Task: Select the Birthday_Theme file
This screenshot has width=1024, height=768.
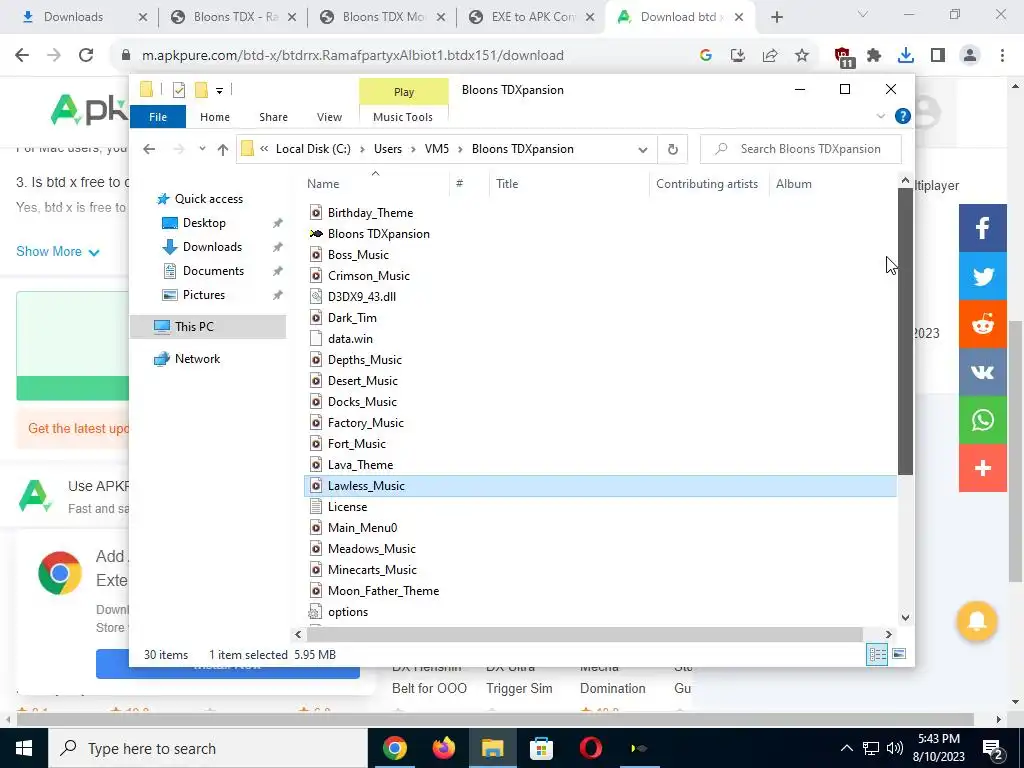Action: pyautogui.click(x=370, y=213)
